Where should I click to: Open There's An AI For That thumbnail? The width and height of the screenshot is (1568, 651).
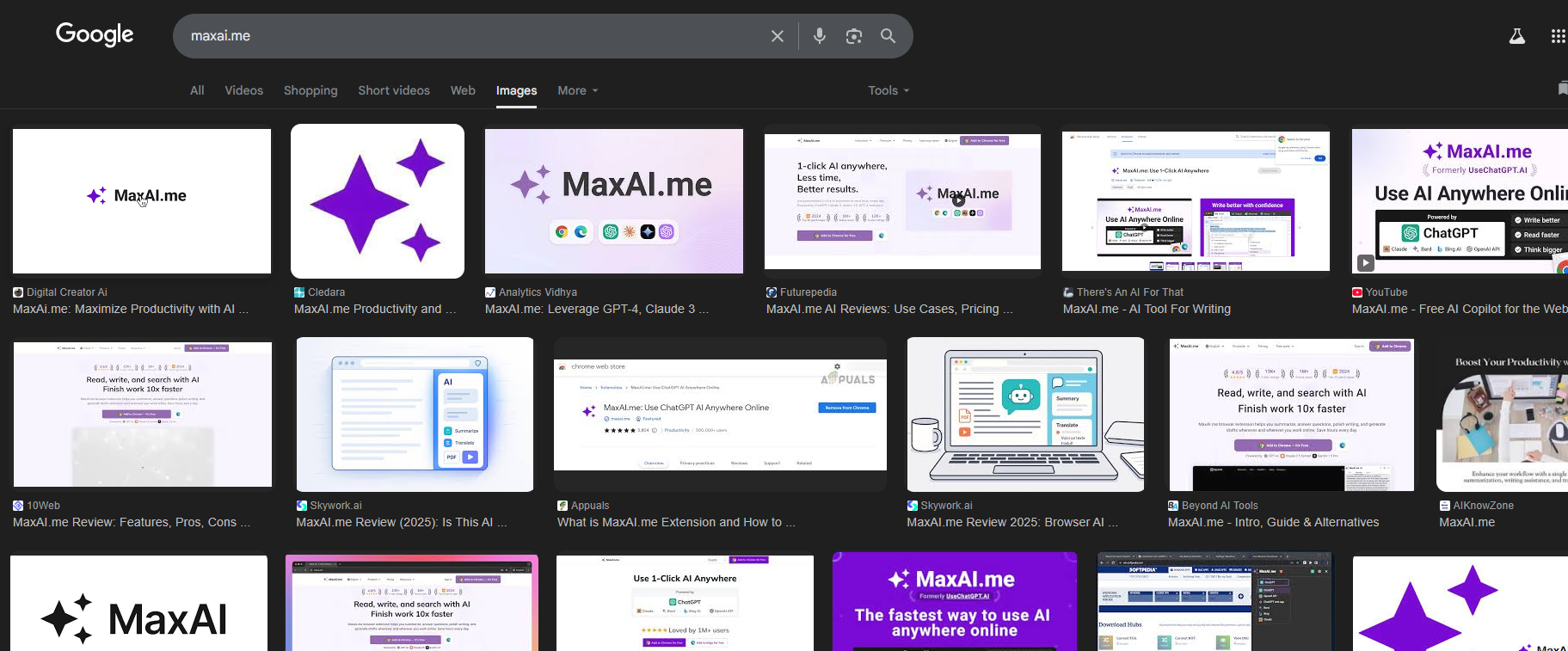1196,201
